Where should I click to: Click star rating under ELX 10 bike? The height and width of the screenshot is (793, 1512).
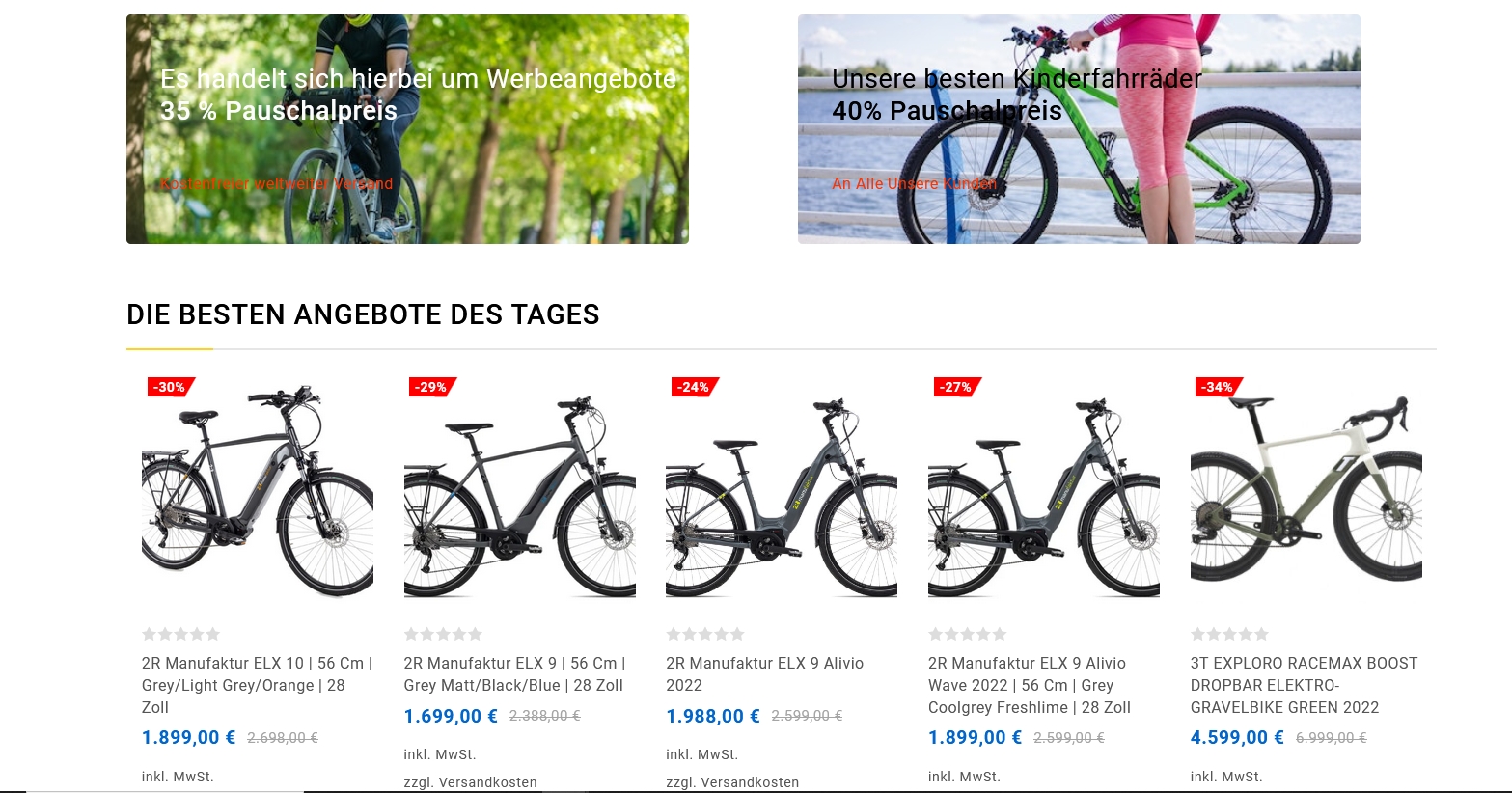(180, 634)
